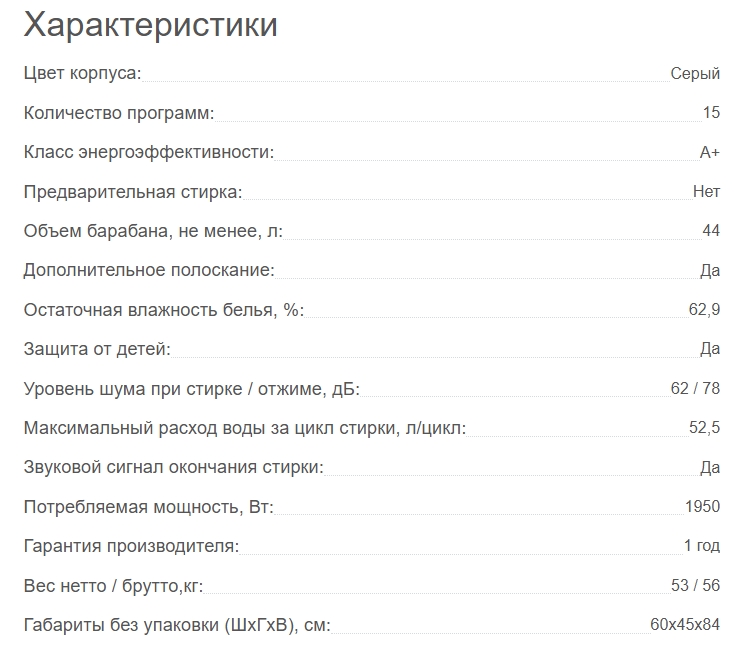Screen dimensions: 734x660
Task: Click the "Объем барабана, не менее, л" label
Action: tap(153, 231)
